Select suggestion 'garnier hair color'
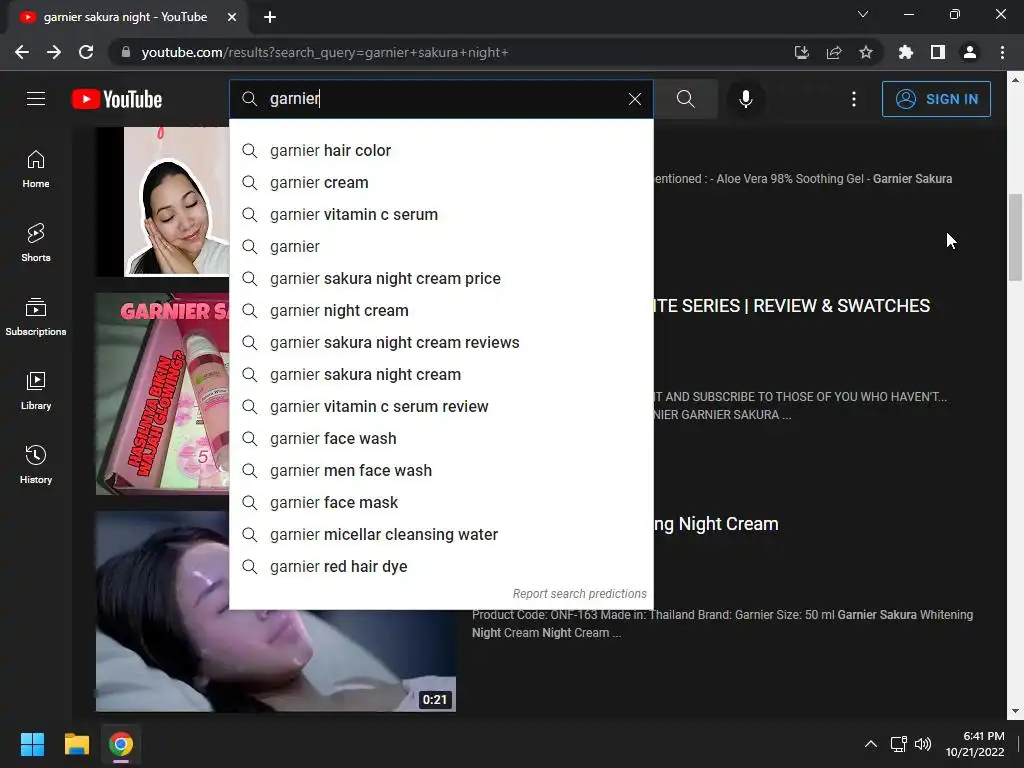 coord(441,150)
